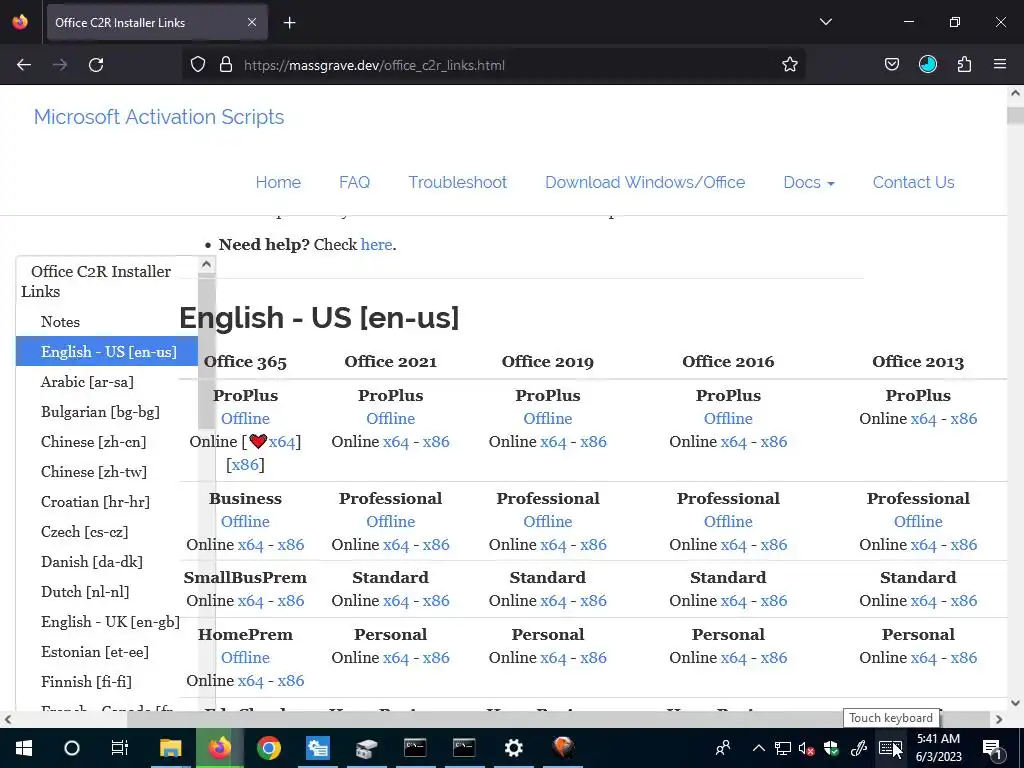Jump to Bulgarian [bg-bg] in sidebar
The image size is (1024, 768).
(x=100, y=411)
